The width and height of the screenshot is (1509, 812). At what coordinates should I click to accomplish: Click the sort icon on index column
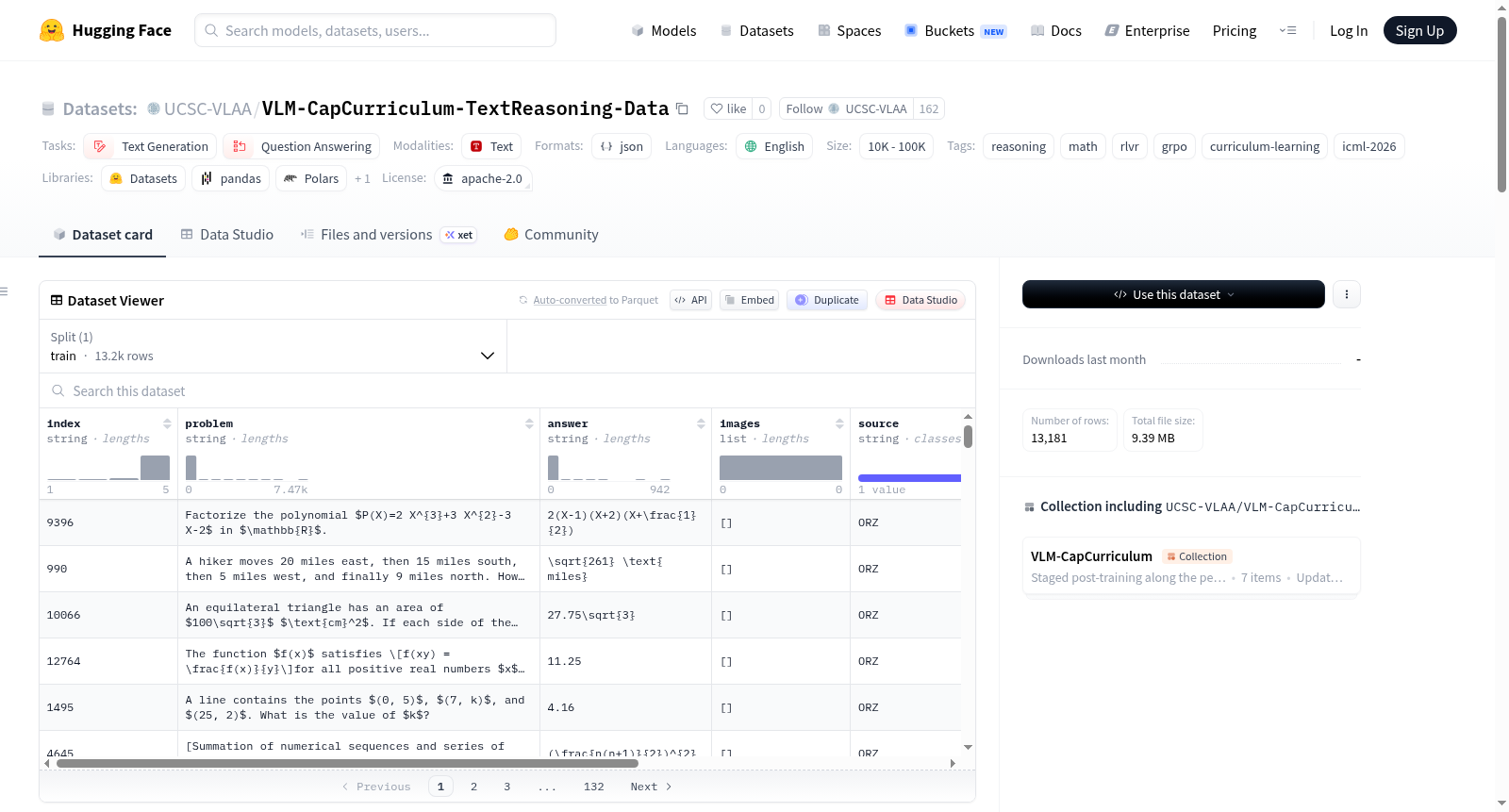click(x=167, y=424)
